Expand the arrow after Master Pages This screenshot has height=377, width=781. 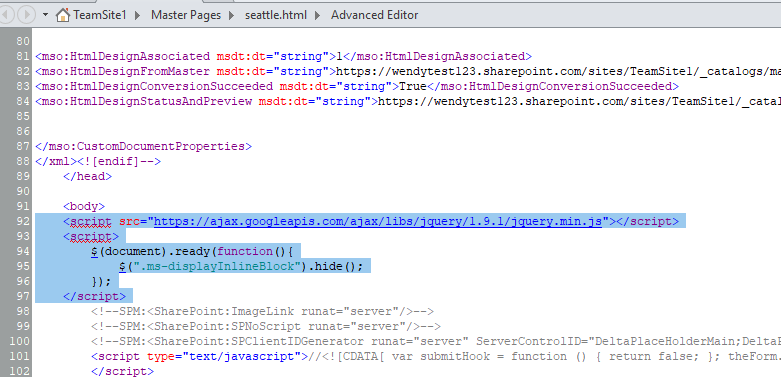point(232,15)
